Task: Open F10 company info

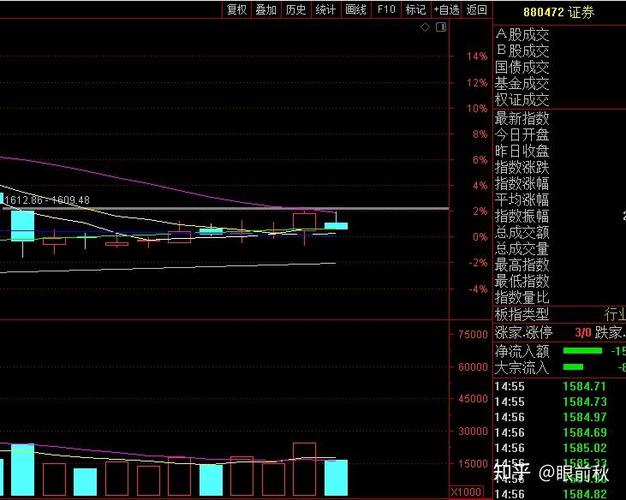Action: [x=386, y=10]
